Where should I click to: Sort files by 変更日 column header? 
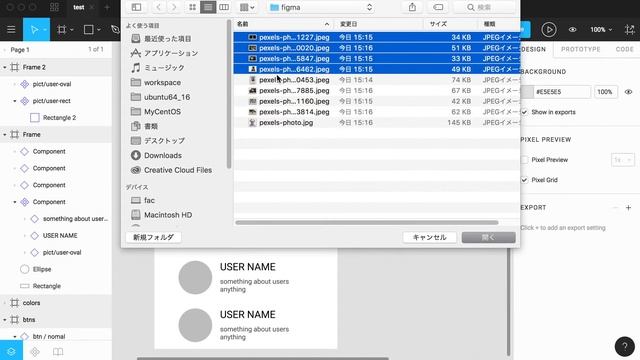(379, 24)
